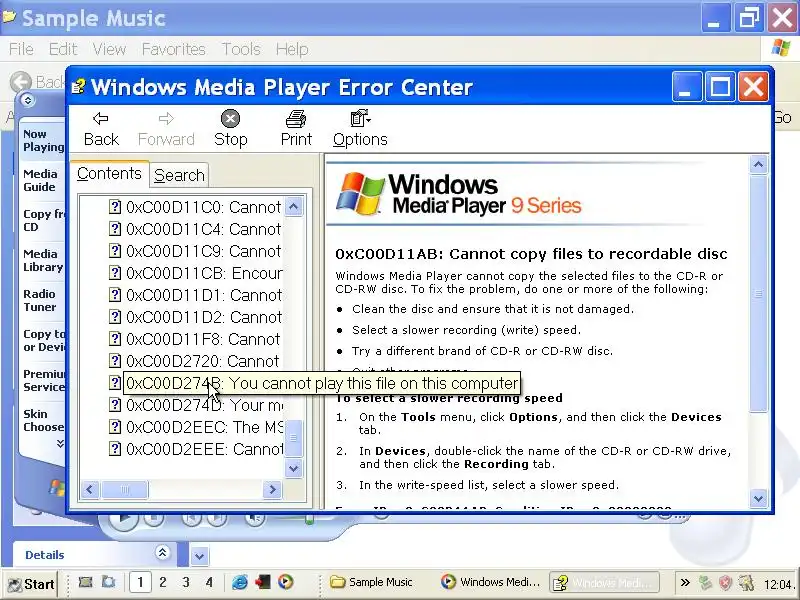Click contents list scroll right arrow
Screen dimensions: 800x600
[x=272, y=490]
